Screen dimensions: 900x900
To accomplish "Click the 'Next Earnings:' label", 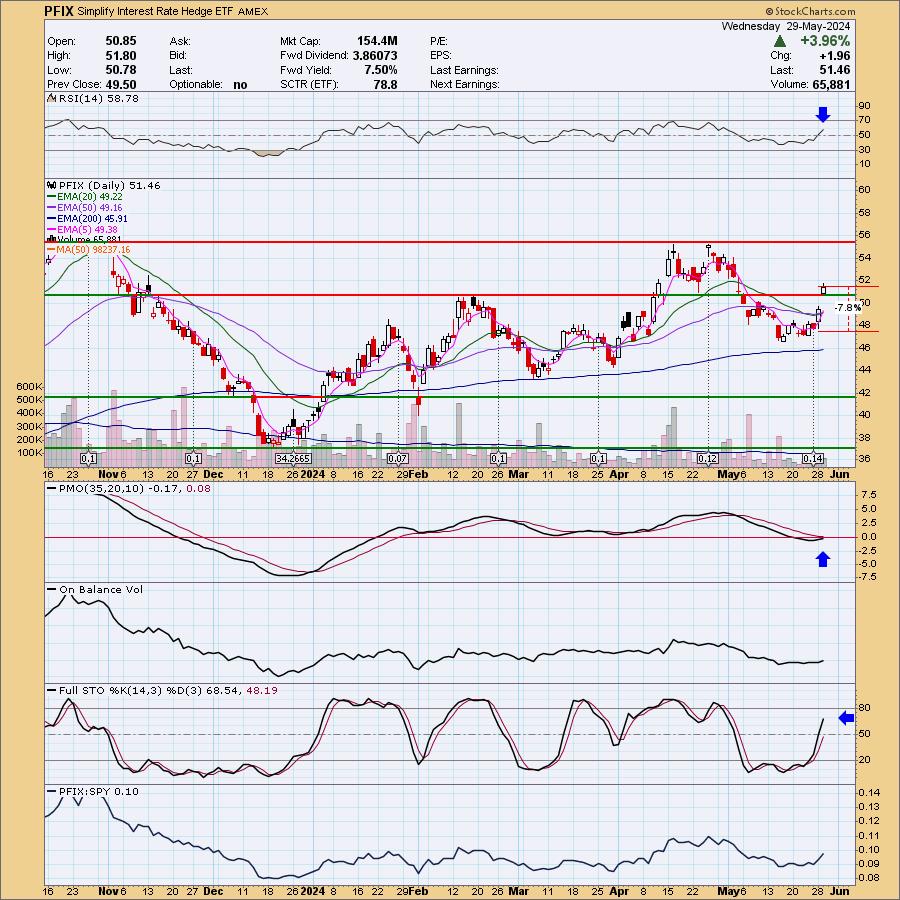I will pos(464,84).
